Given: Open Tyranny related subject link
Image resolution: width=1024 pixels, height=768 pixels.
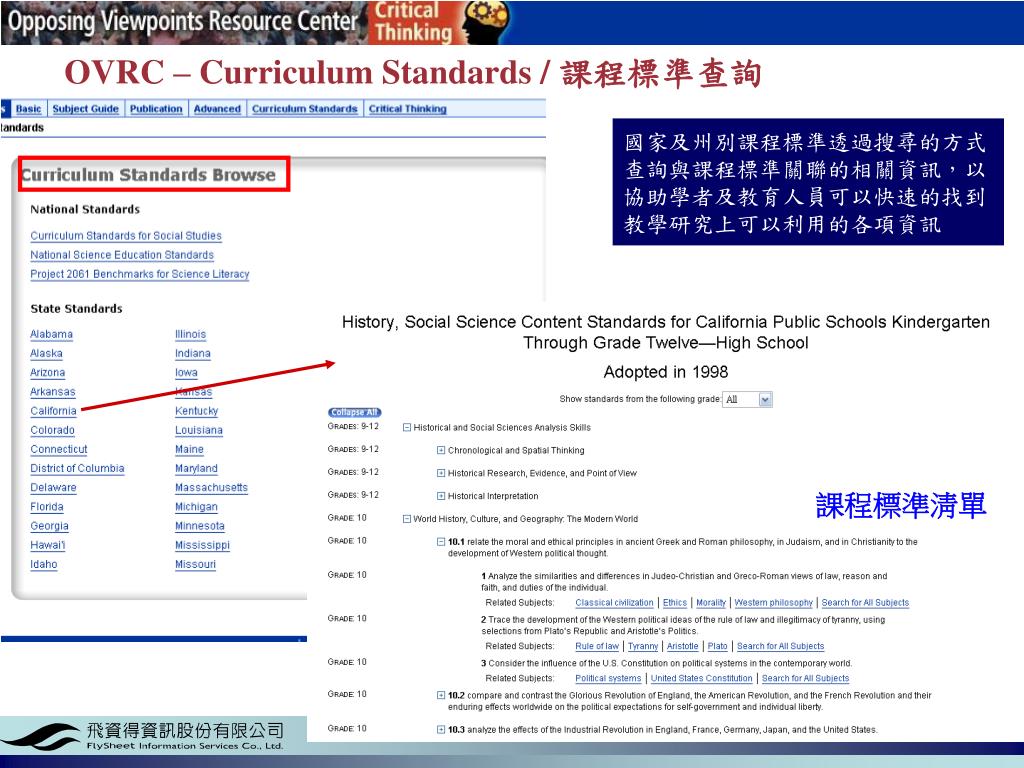Looking at the screenshot, I should click(643, 647).
